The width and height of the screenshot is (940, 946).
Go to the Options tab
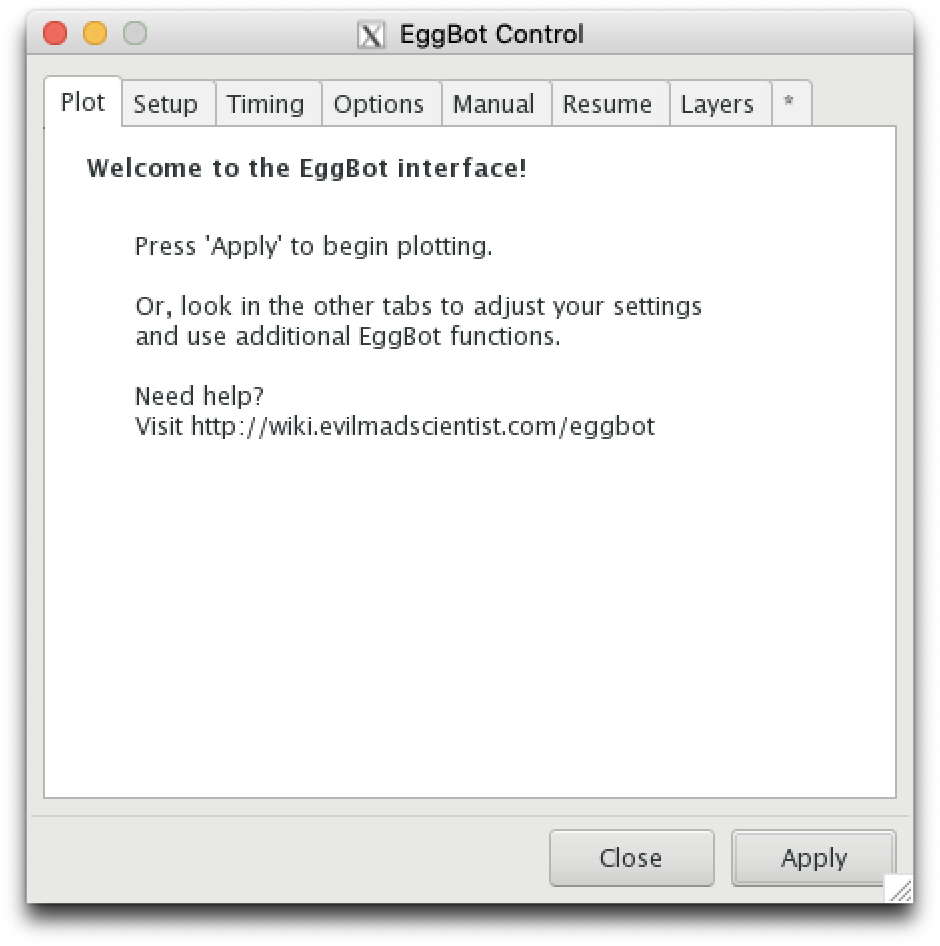click(x=379, y=104)
